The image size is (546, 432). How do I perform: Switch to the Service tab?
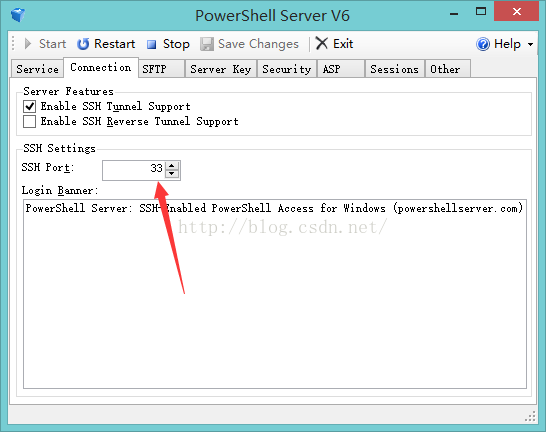click(x=38, y=69)
